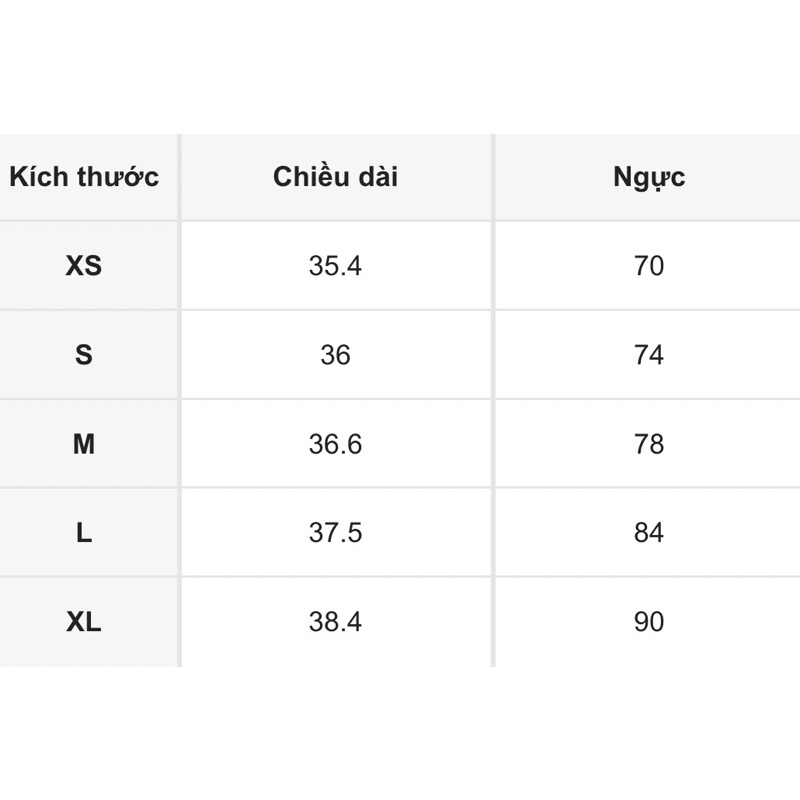Select the XL size row label
800x800 pixels.
84,622
